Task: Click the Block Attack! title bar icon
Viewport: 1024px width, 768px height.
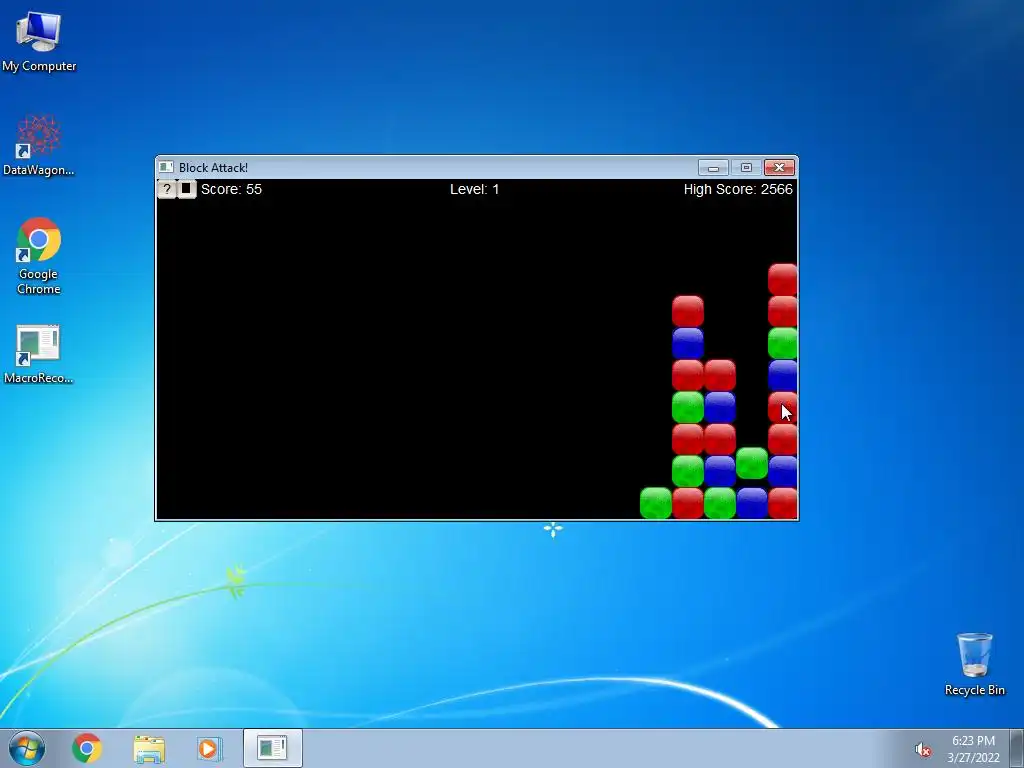Action: pyautogui.click(x=166, y=167)
